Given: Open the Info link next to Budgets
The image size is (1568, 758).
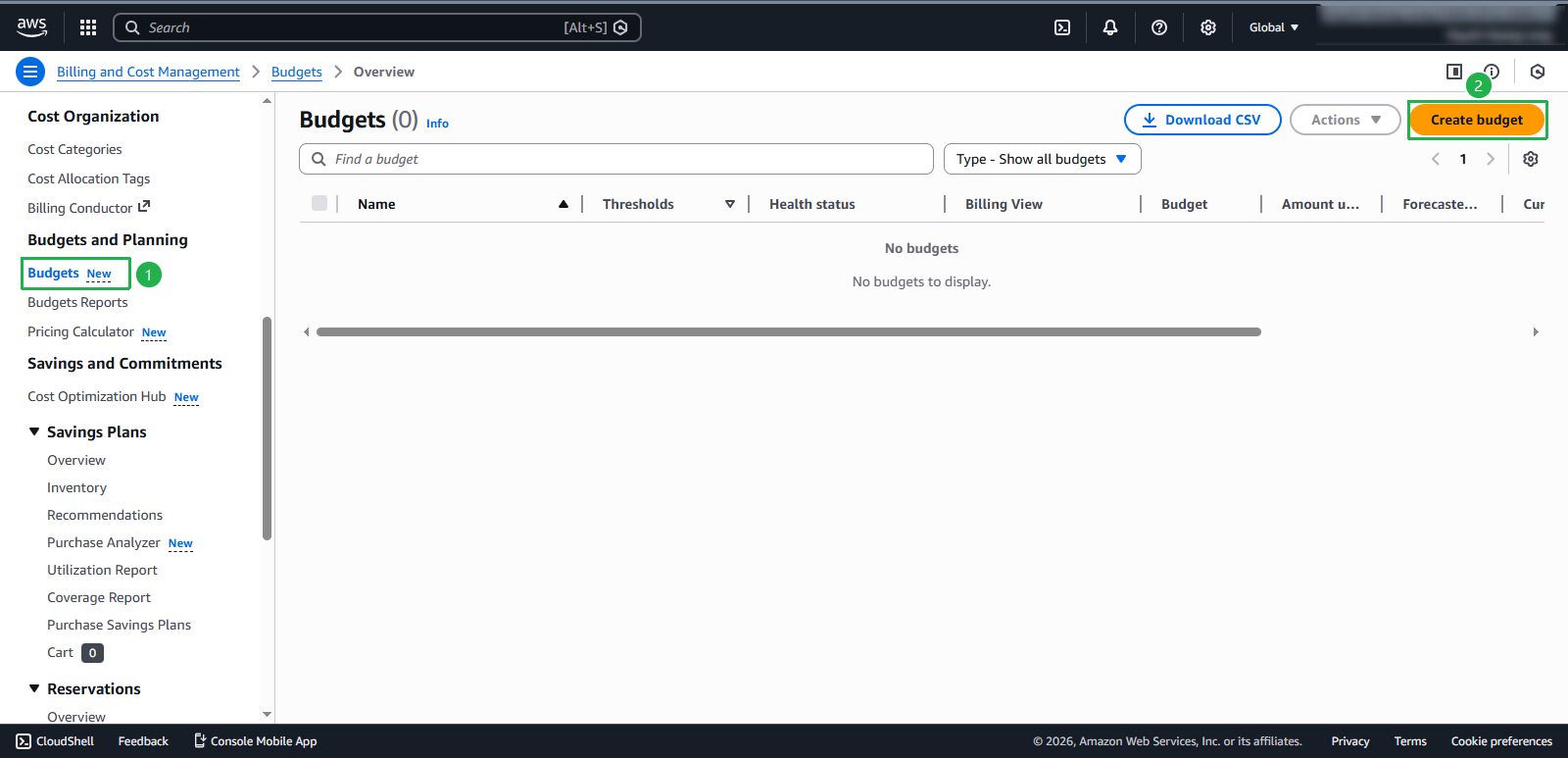Looking at the screenshot, I should [437, 124].
